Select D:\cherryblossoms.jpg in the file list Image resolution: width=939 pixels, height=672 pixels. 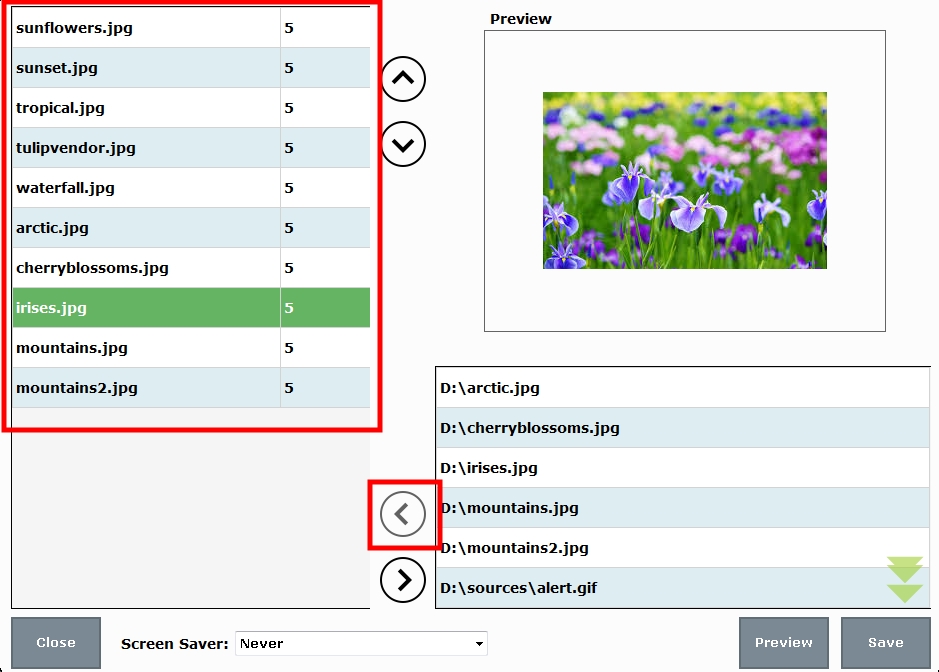coord(600,427)
